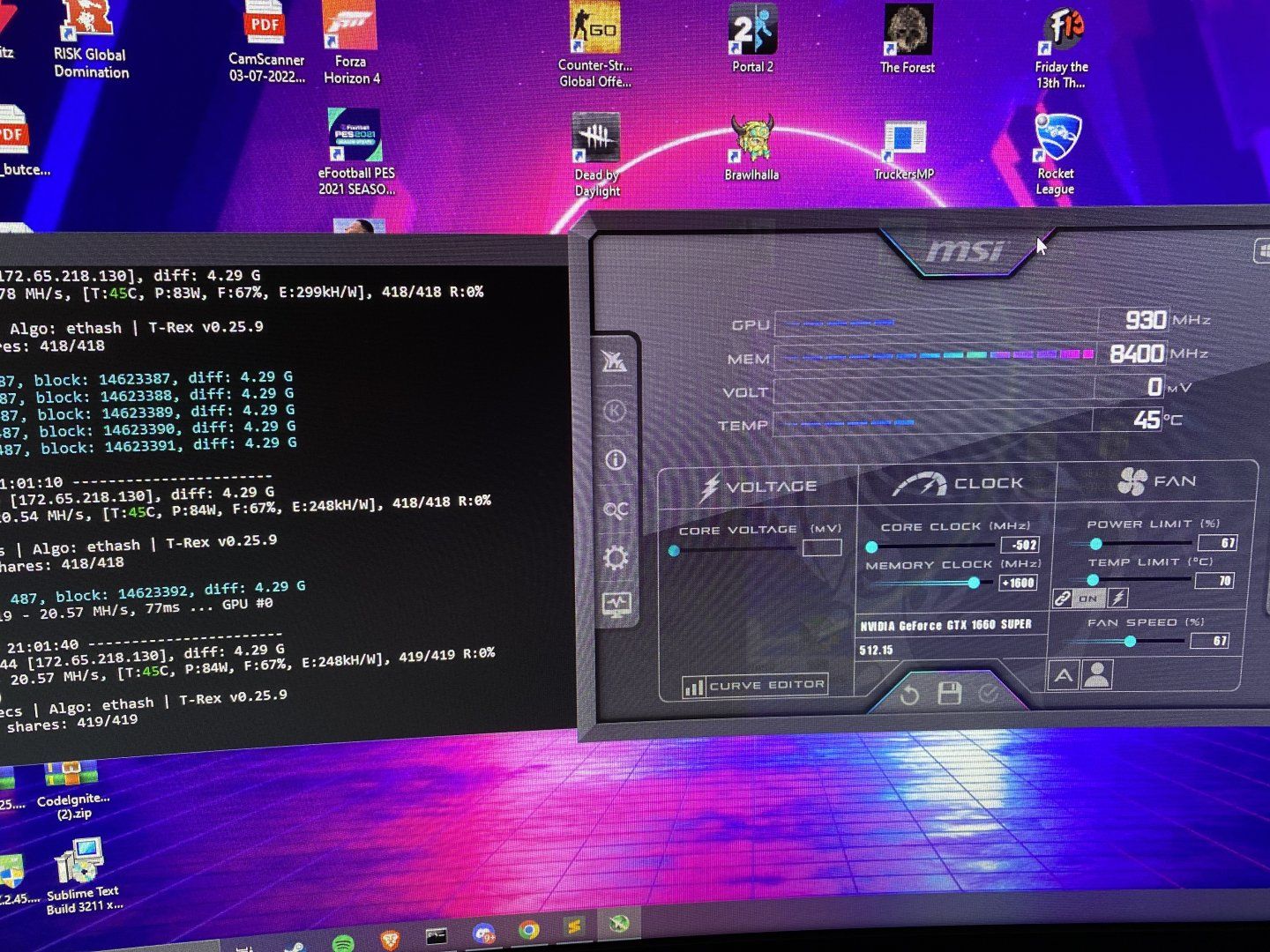Screen dimensions: 1270x952
Task: Select the RISK Global Domination desktop icon
Action: coord(91,41)
